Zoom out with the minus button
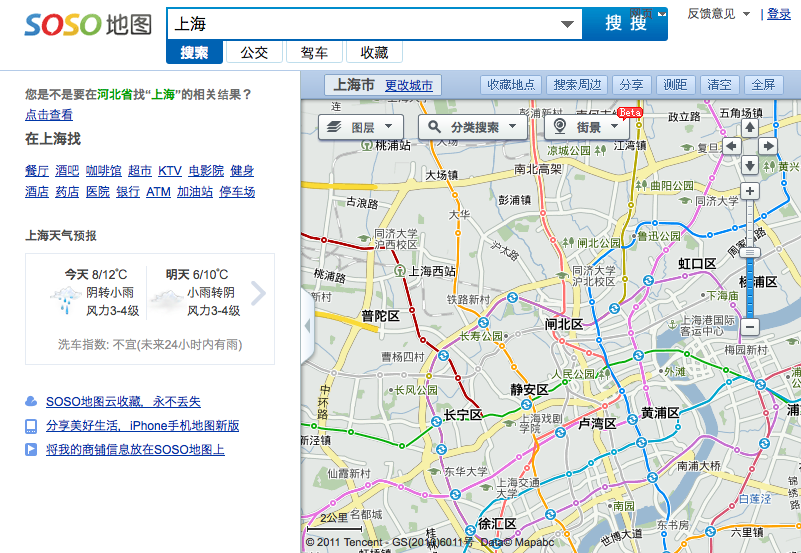Screen dimensions: 801x553 tap(749, 326)
